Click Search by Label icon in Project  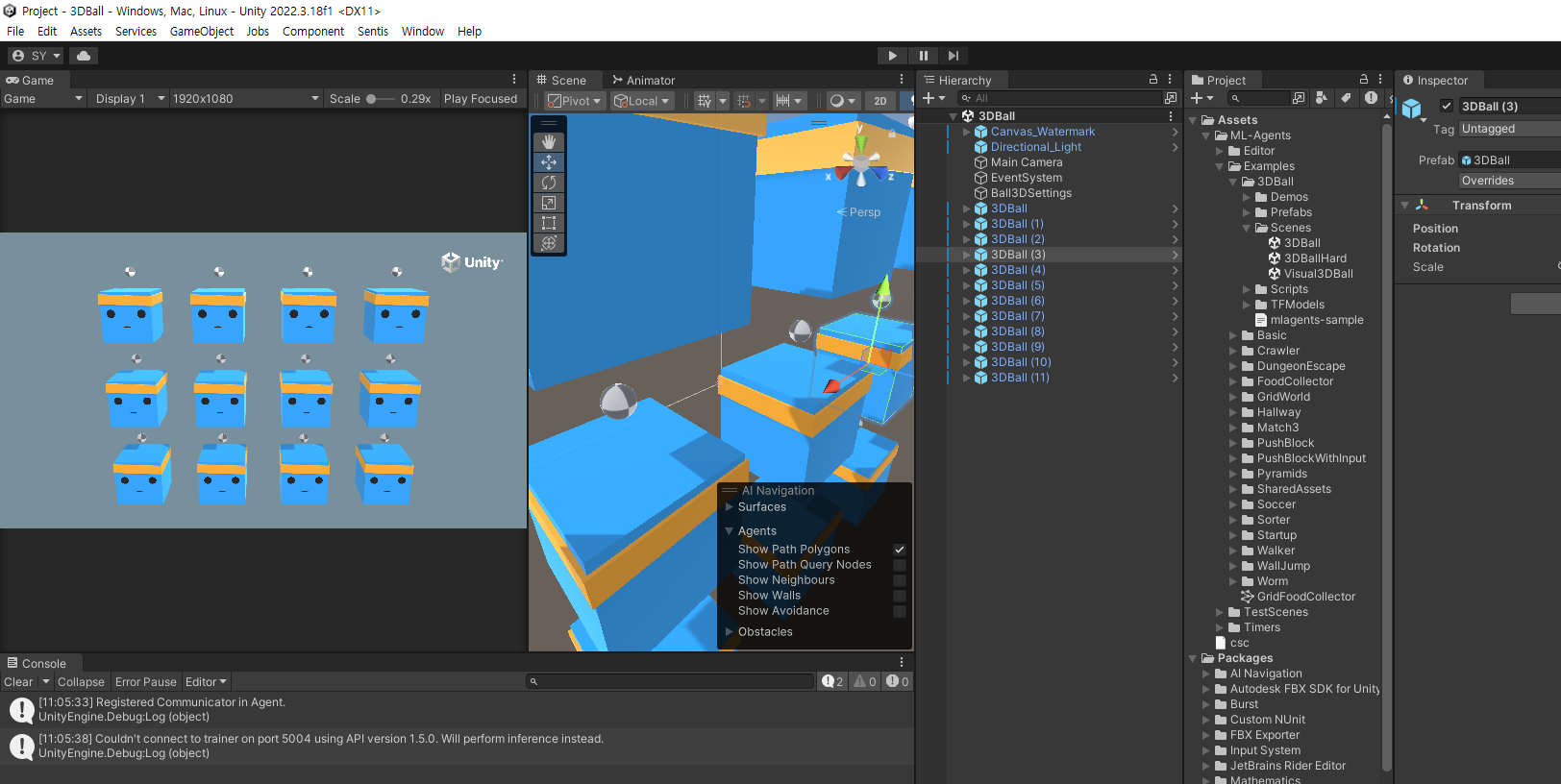(1346, 97)
